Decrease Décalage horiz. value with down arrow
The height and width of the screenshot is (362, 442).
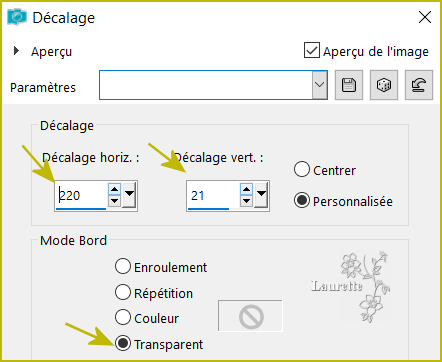click(114, 201)
